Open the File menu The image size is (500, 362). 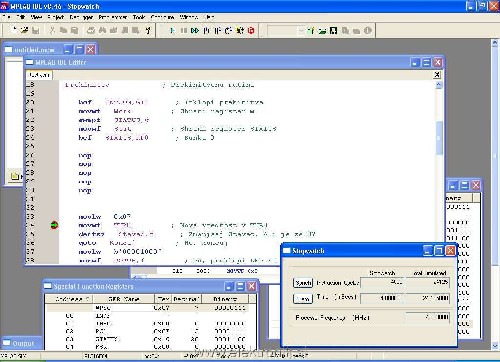[6, 17]
